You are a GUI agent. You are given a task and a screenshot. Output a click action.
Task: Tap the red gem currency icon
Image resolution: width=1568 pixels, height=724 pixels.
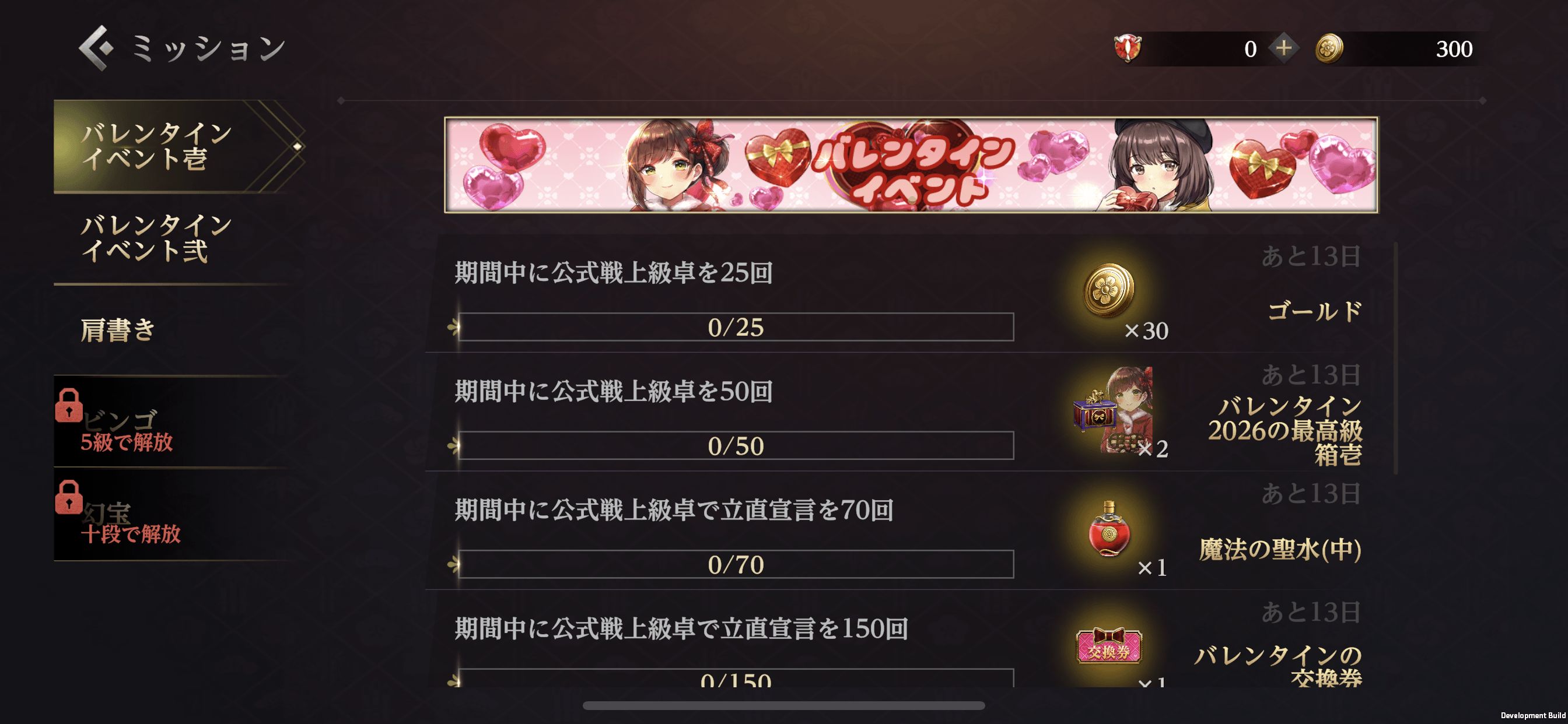(x=1128, y=48)
